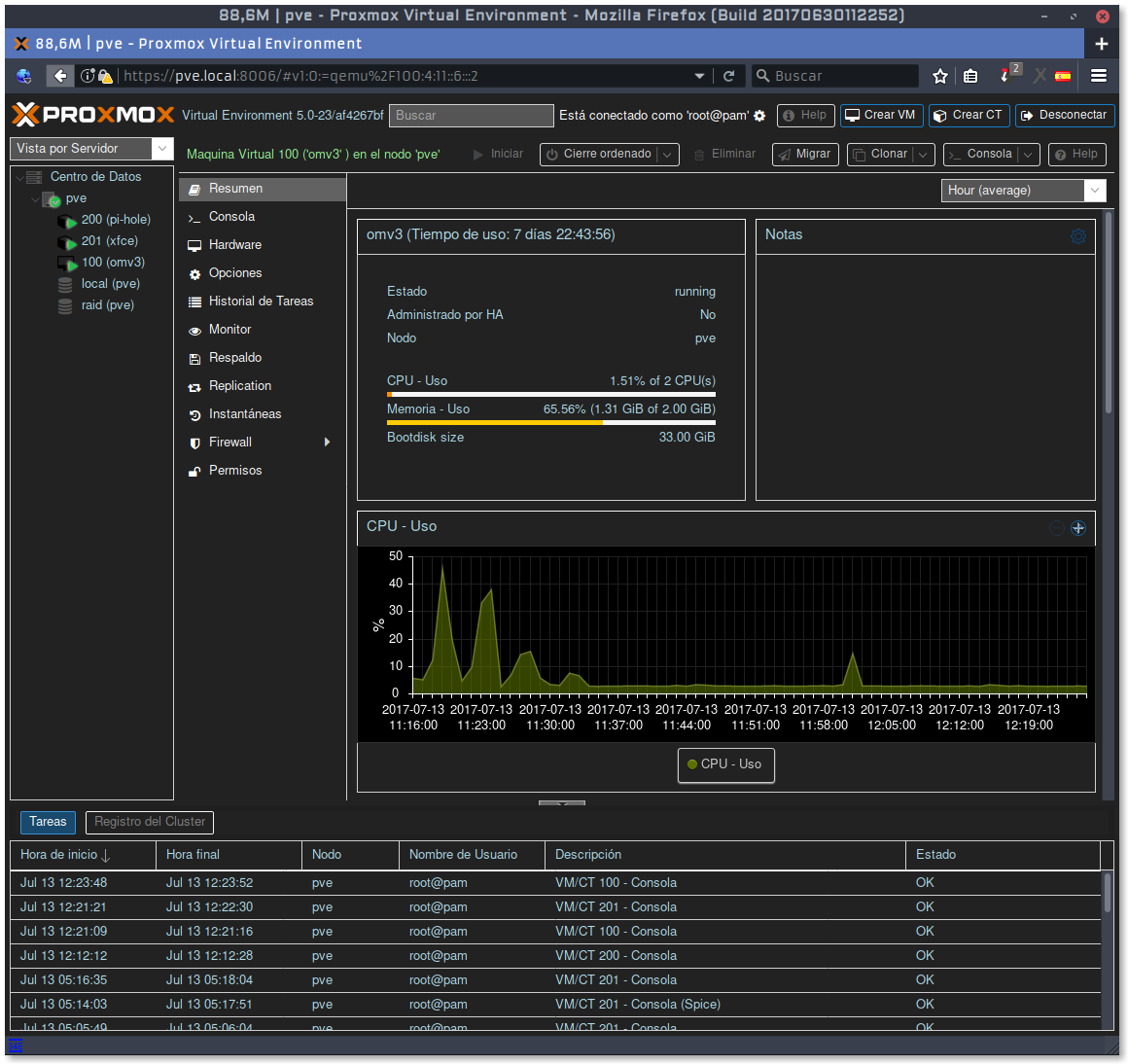This screenshot has width=1128, height=1064.
Task: Open the Replication section
Action: click(263, 385)
